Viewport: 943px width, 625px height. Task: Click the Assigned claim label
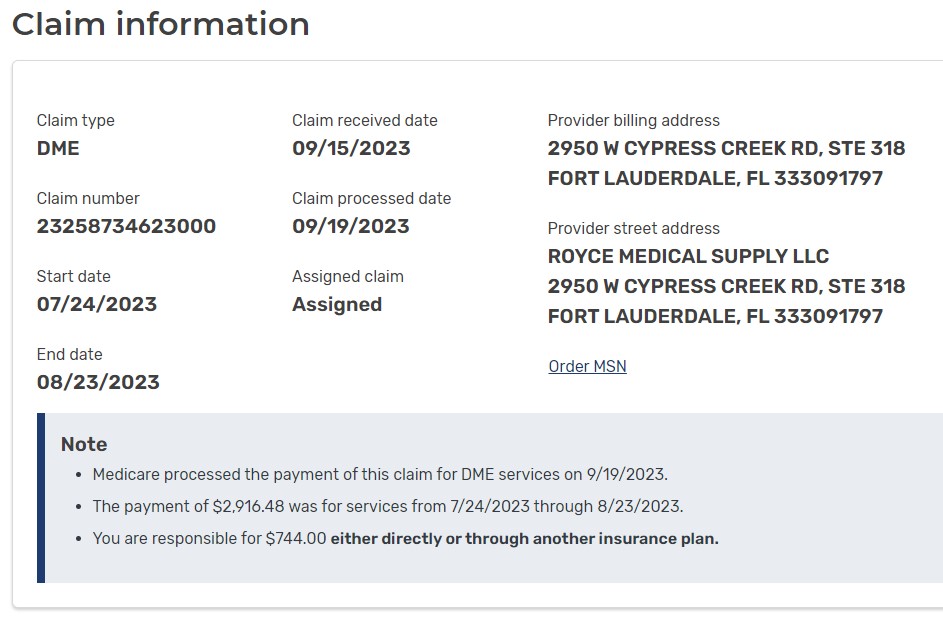348,276
